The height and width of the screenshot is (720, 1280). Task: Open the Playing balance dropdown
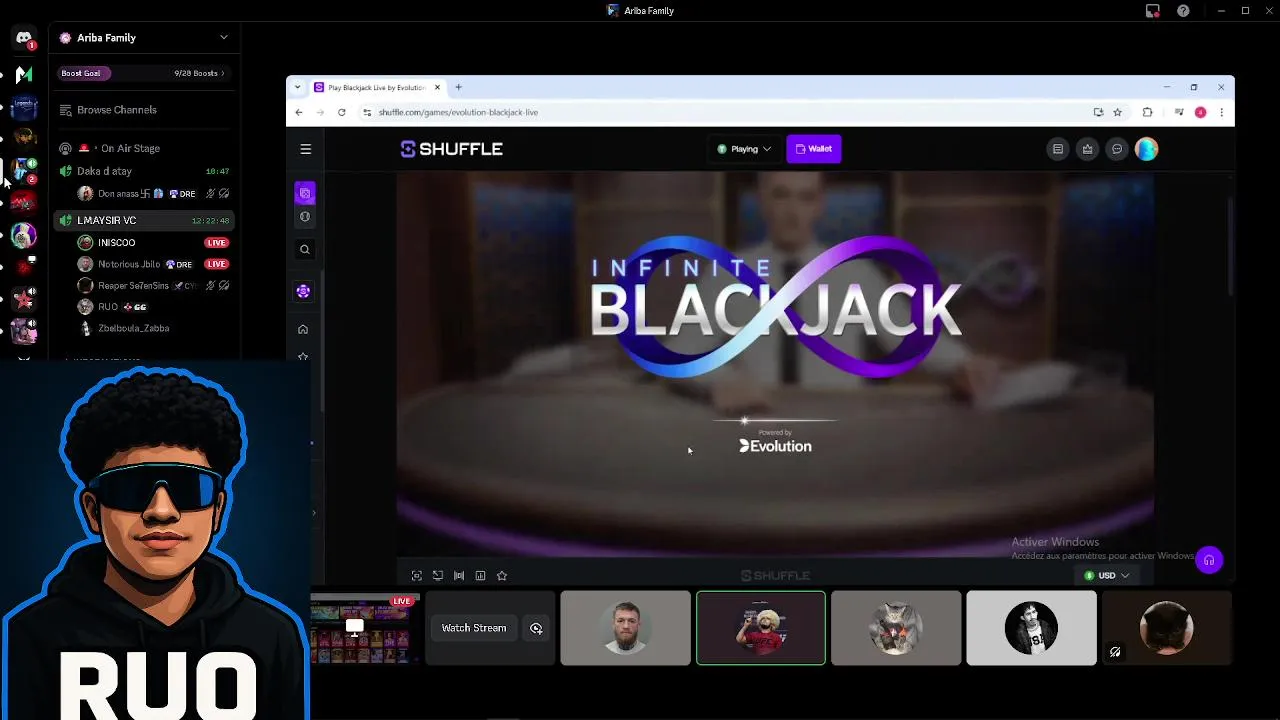[x=744, y=149]
